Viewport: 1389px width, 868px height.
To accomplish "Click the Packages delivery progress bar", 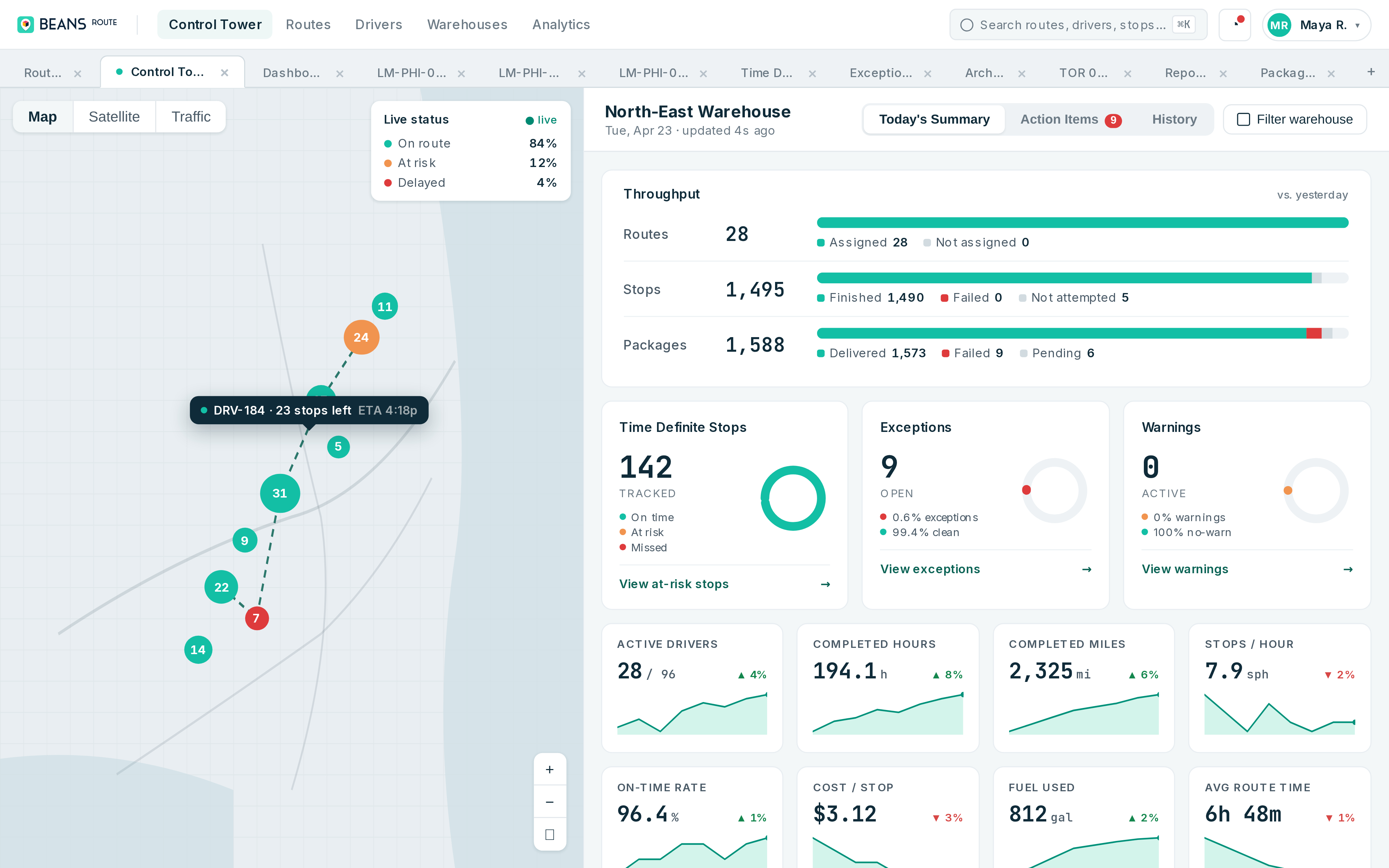I will tap(1082, 334).
